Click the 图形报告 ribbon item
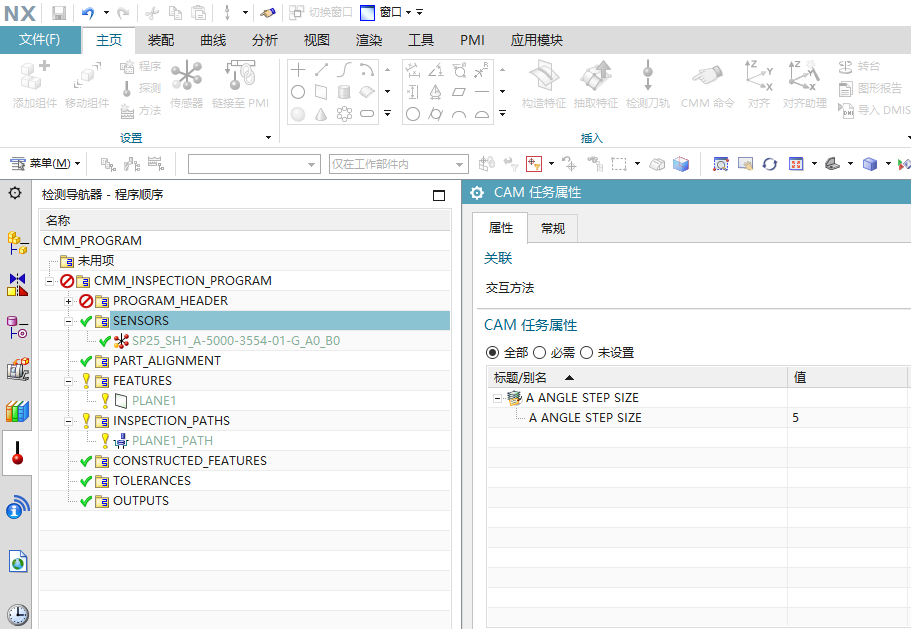 tap(870, 88)
